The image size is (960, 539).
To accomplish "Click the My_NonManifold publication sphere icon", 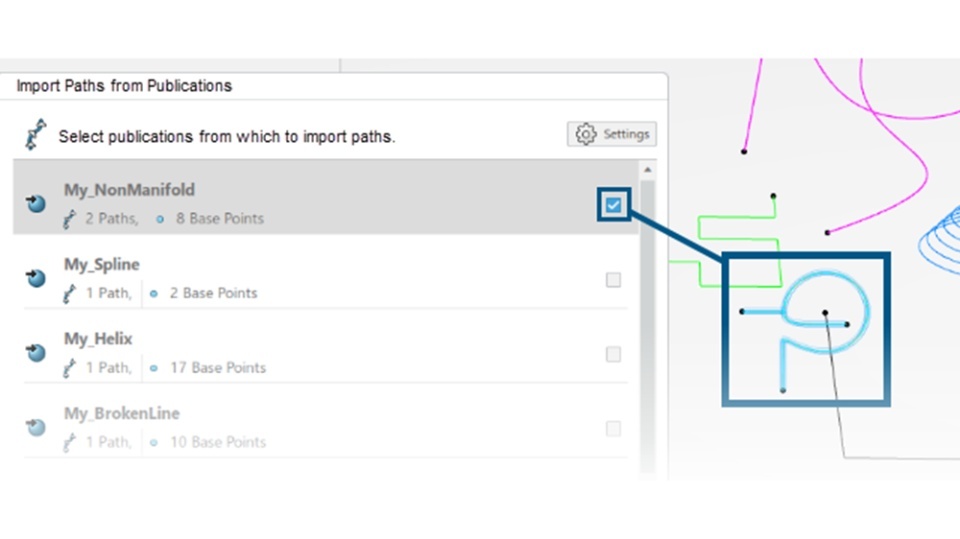I will (36, 203).
